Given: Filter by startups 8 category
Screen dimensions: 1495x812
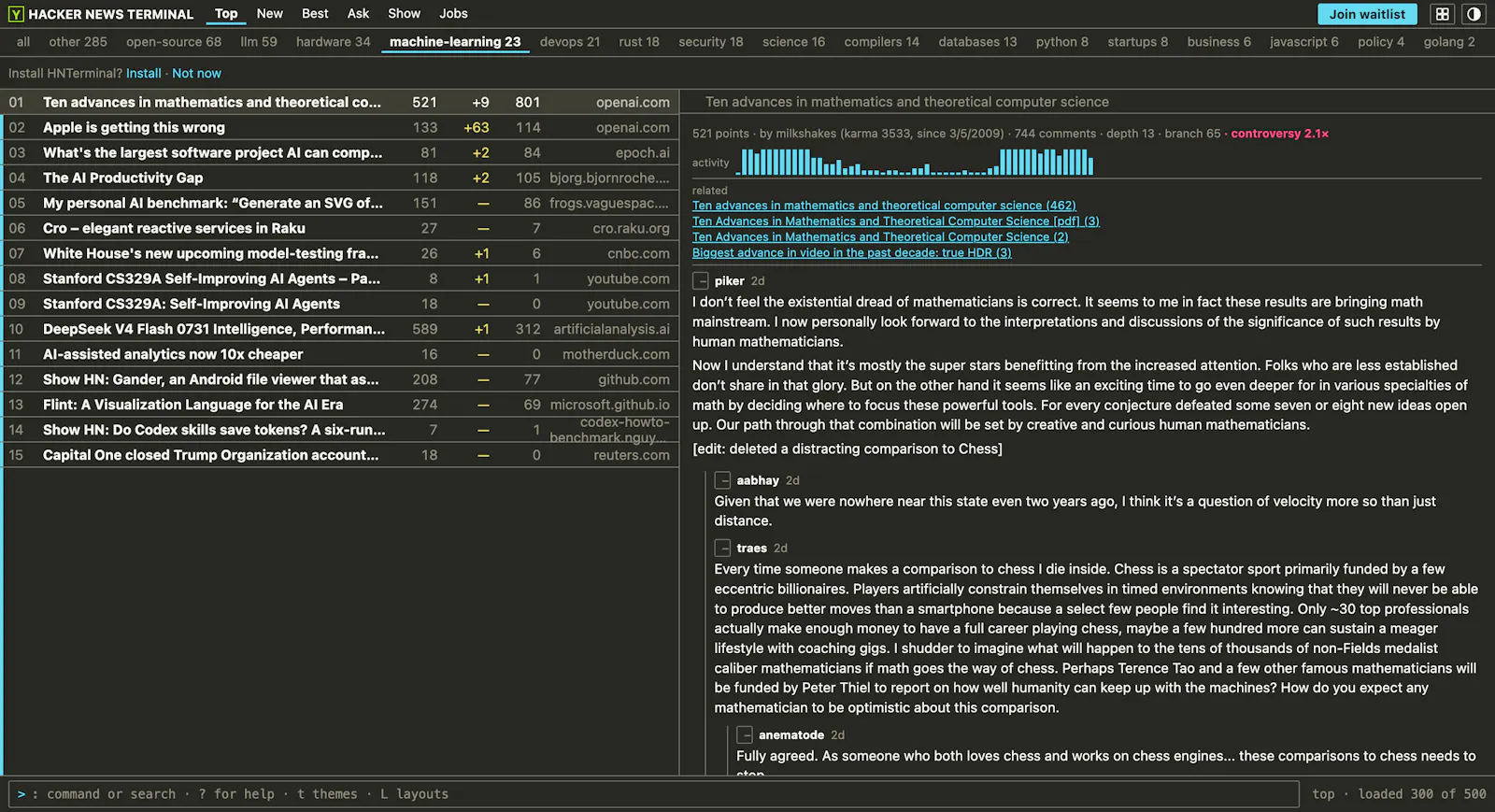Looking at the screenshot, I should (1137, 42).
